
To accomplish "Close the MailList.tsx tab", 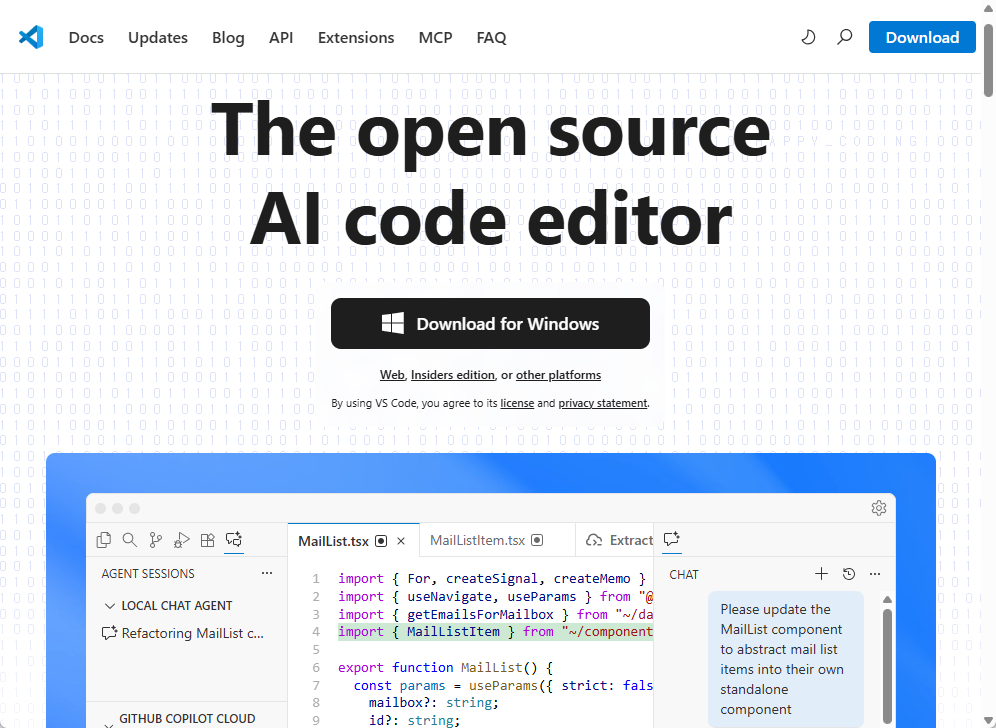I will pos(401,541).
